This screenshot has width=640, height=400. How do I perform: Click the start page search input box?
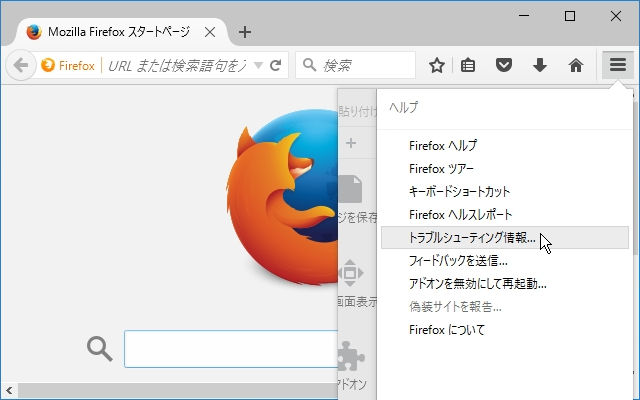point(231,349)
